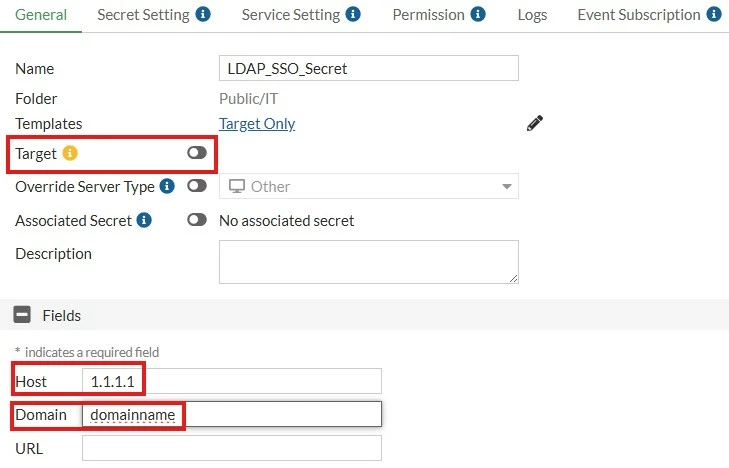The height and width of the screenshot is (468, 729).
Task: Open the server type dropdown showing Other
Action: [369, 186]
